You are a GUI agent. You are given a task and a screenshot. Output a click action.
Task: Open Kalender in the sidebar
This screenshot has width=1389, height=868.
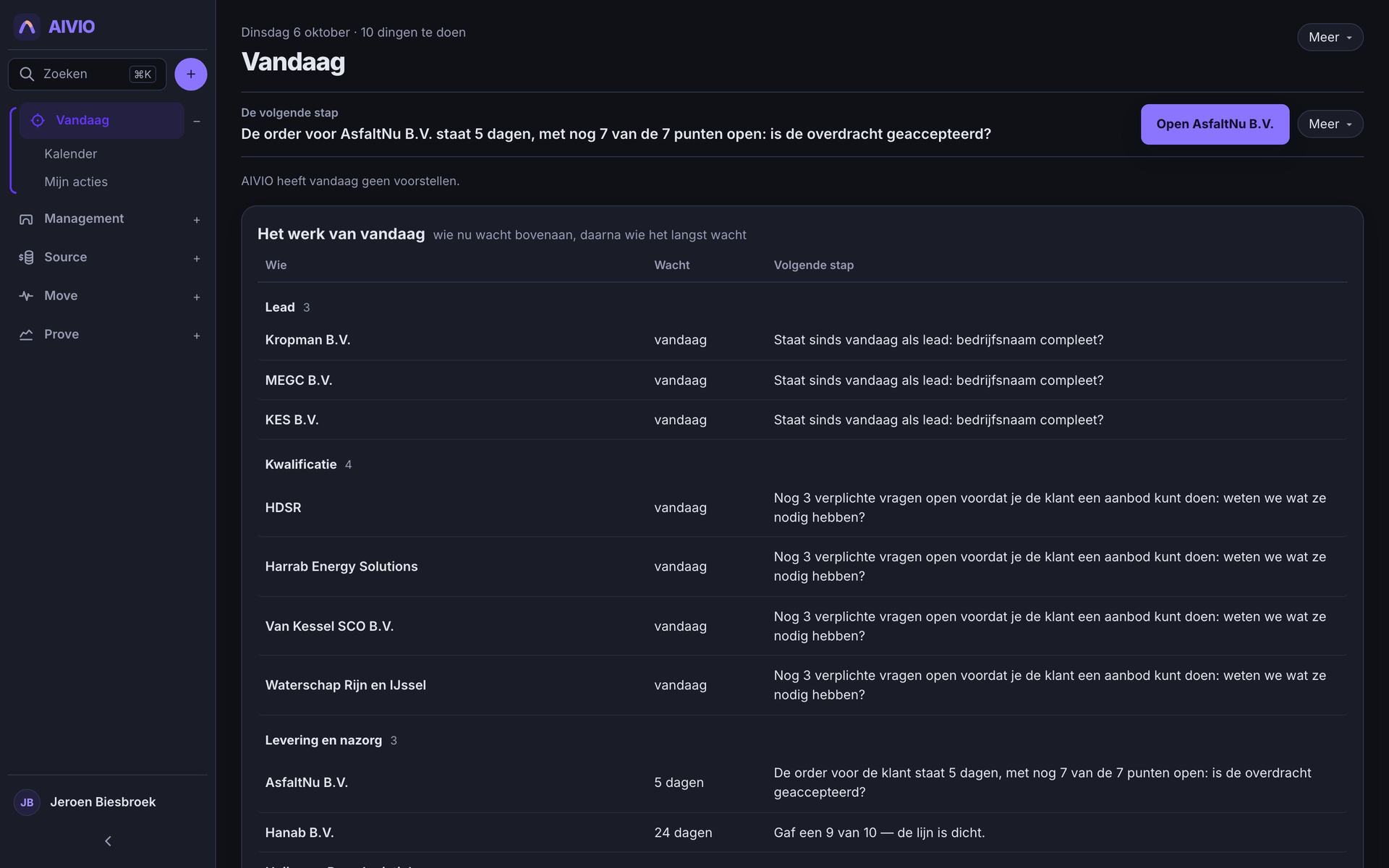click(x=70, y=153)
